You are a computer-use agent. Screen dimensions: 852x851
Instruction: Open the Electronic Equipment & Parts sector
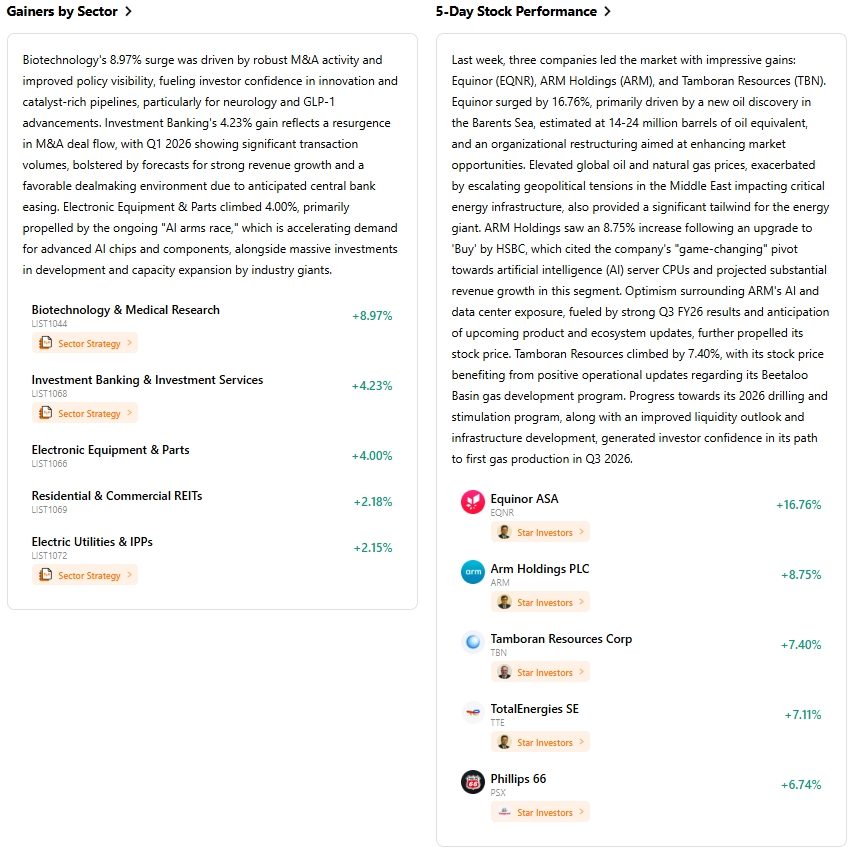tap(110, 450)
